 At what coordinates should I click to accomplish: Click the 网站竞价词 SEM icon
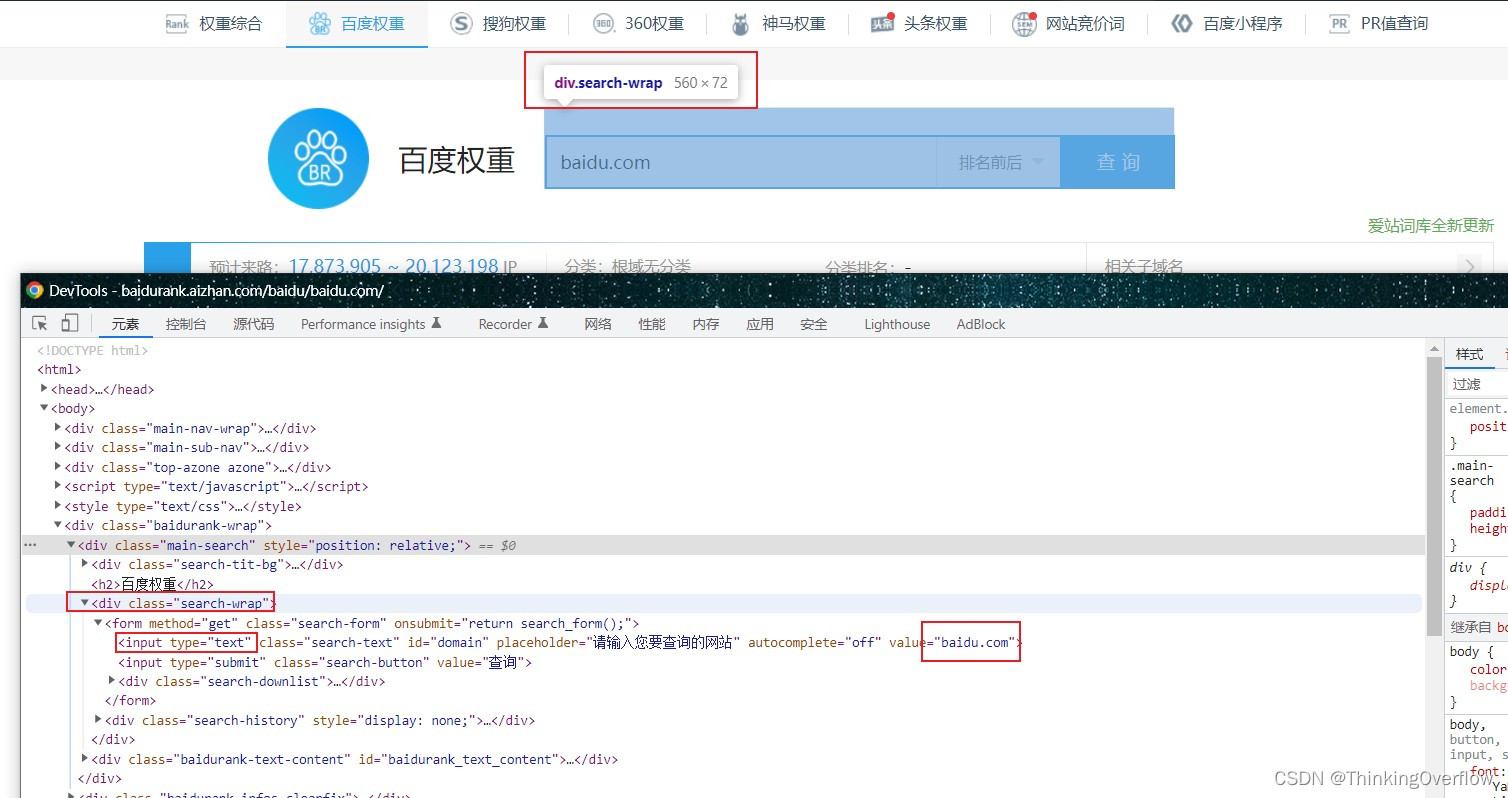[1024, 24]
